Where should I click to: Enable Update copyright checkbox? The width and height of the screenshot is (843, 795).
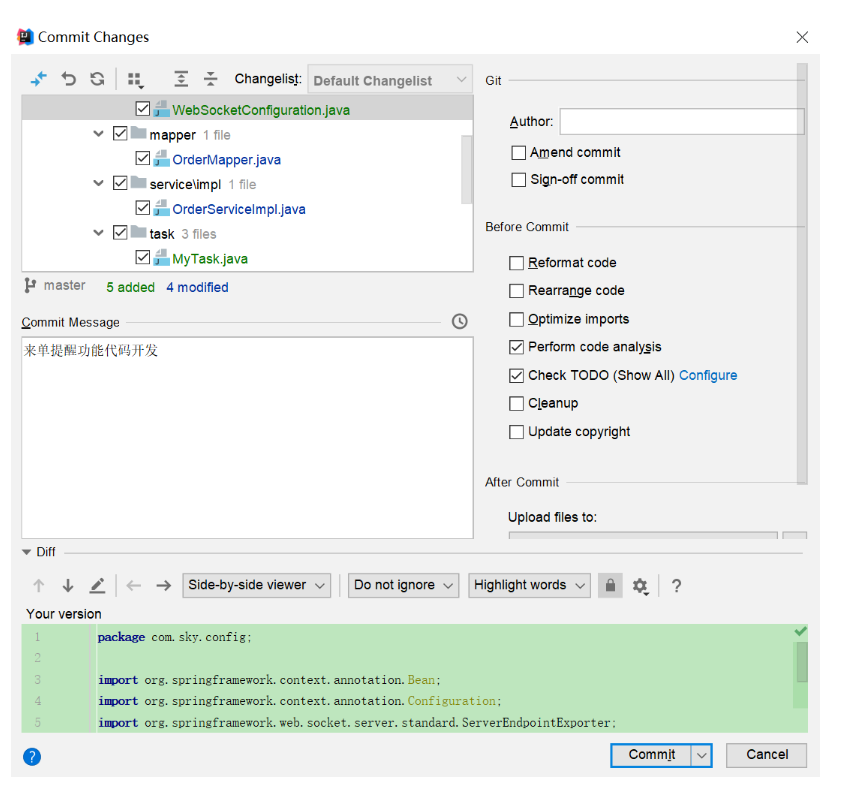click(516, 432)
